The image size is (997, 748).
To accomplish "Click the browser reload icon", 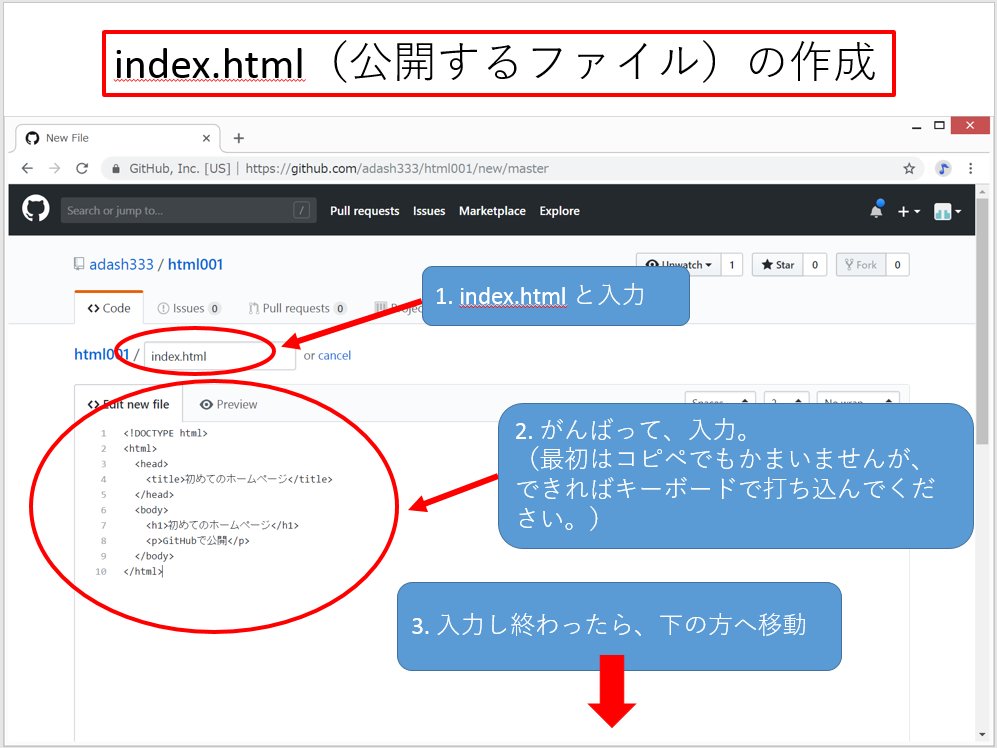I will point(82,169).
